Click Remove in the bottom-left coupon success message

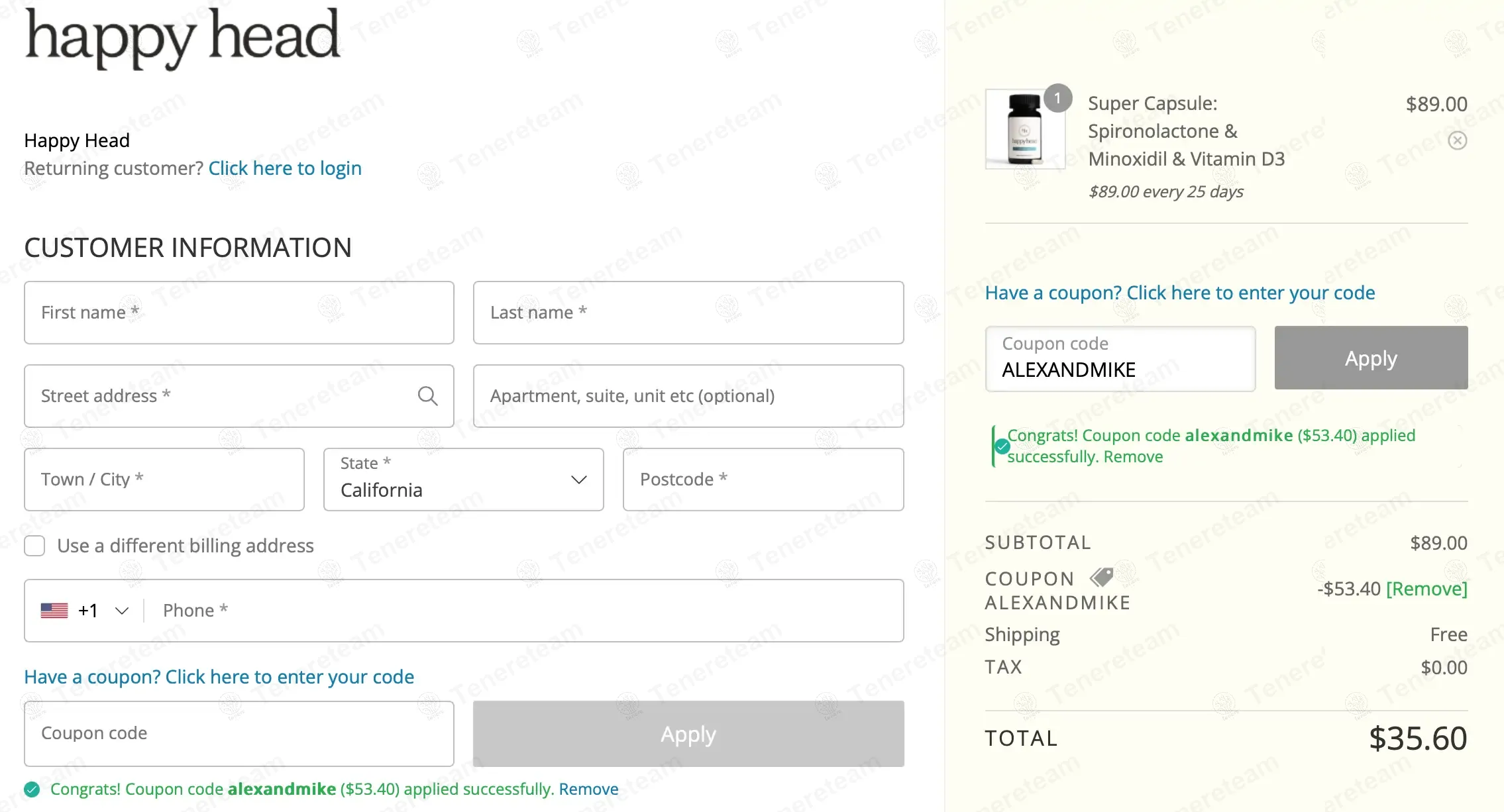point(588,789)
